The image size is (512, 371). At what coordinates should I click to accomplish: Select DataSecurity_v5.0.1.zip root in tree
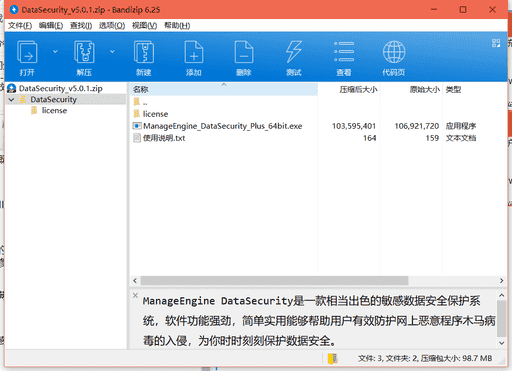60,88
